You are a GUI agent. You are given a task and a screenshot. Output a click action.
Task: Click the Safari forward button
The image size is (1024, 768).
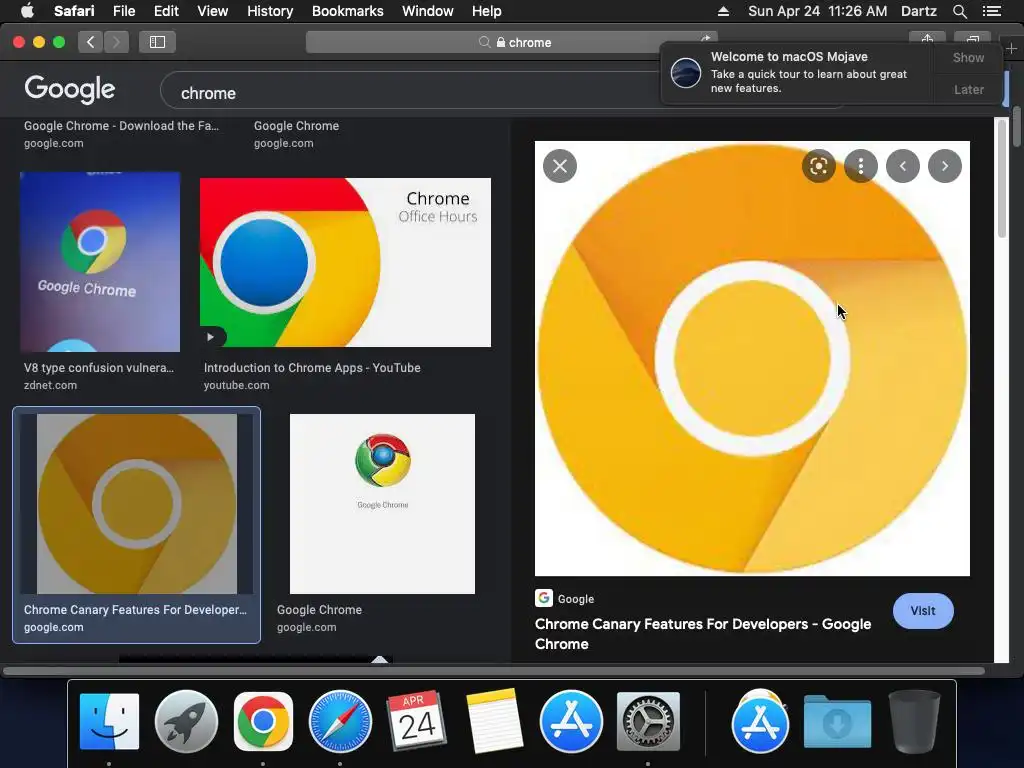click(116, 42)
